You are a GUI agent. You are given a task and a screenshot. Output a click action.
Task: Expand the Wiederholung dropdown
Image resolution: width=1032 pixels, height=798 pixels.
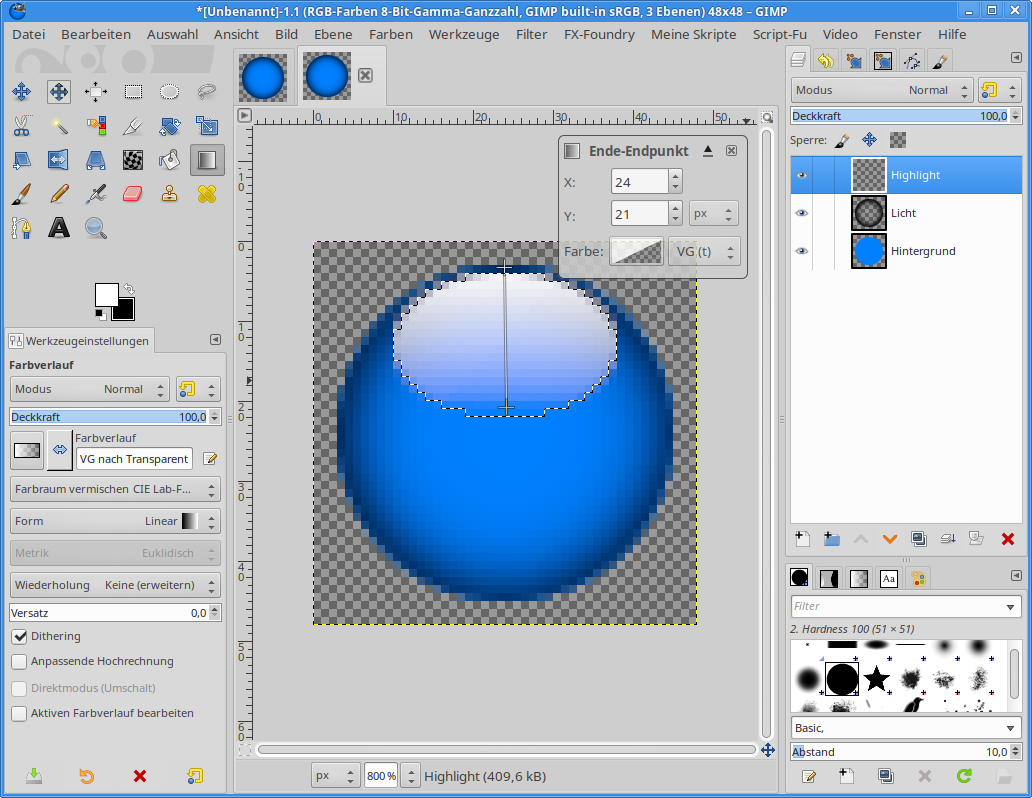coord(115,585)
